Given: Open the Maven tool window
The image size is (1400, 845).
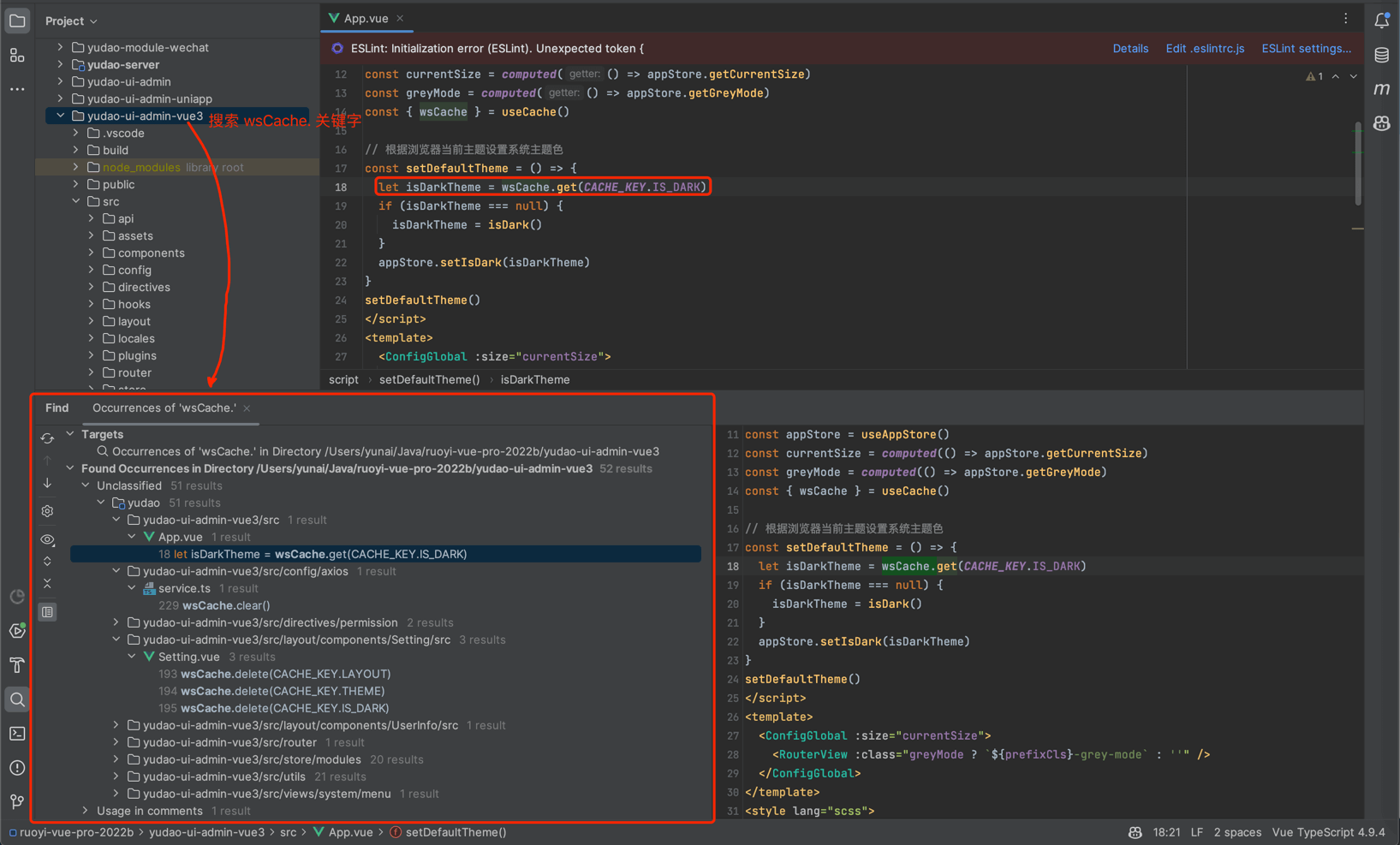Looking at the screenshot, I should click(x=1381, y=89).
